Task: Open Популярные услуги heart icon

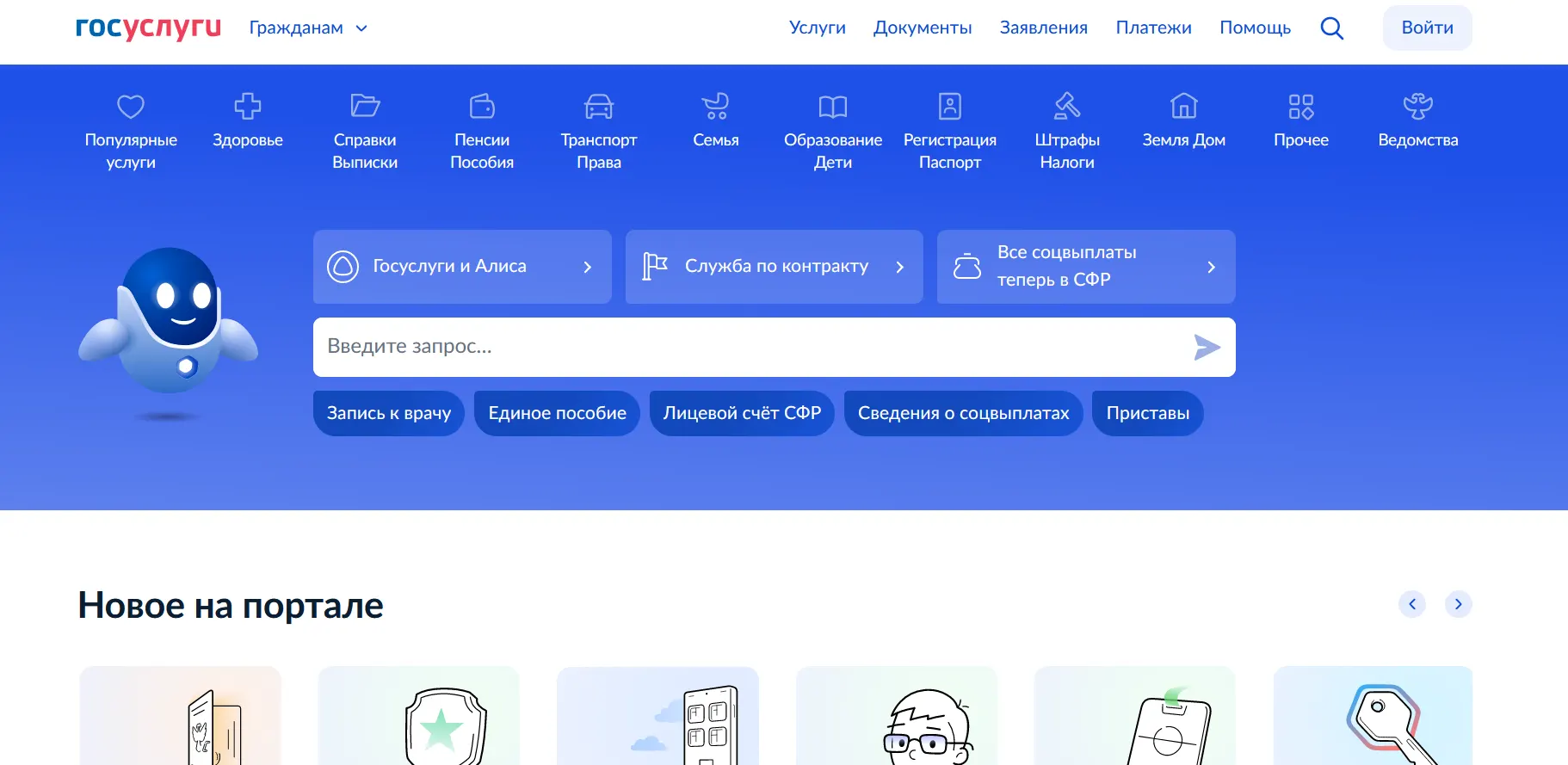Action: pos(131,107)
